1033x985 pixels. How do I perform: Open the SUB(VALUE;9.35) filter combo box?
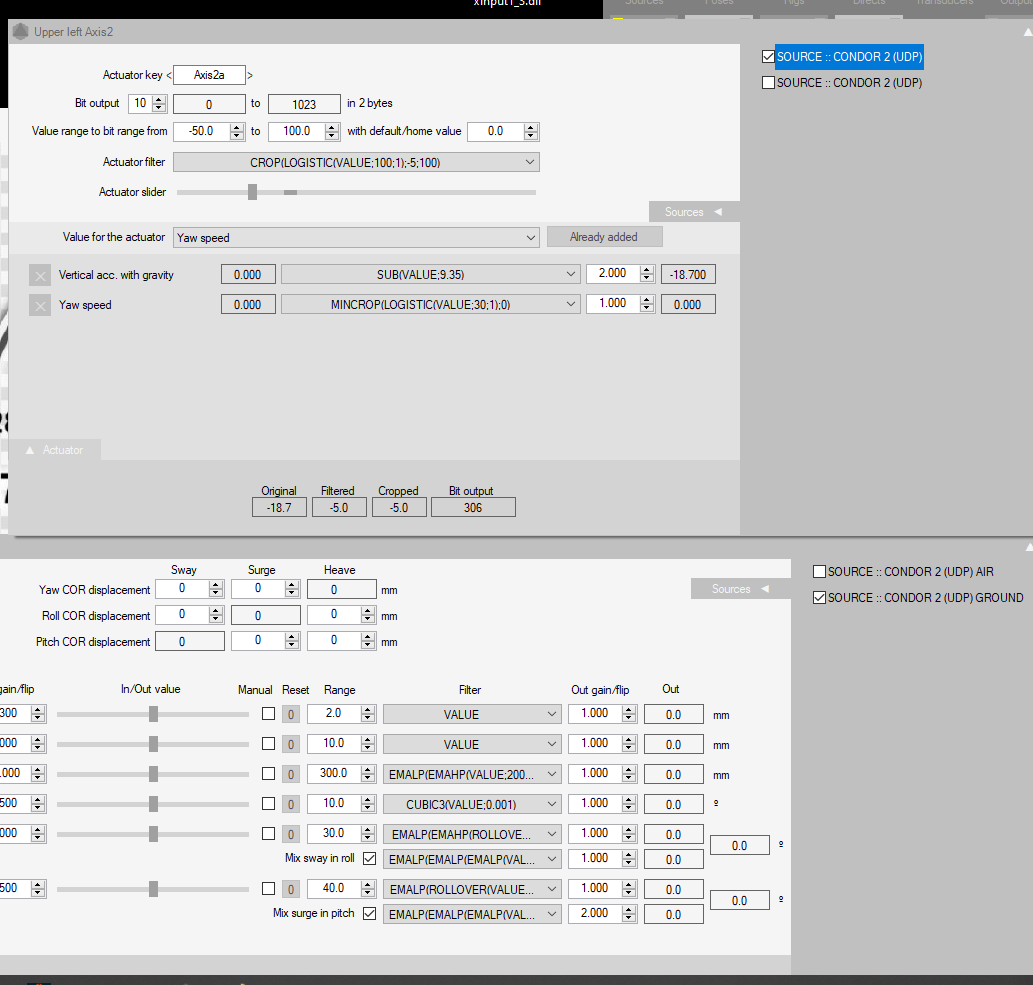(x=570, y=274)
